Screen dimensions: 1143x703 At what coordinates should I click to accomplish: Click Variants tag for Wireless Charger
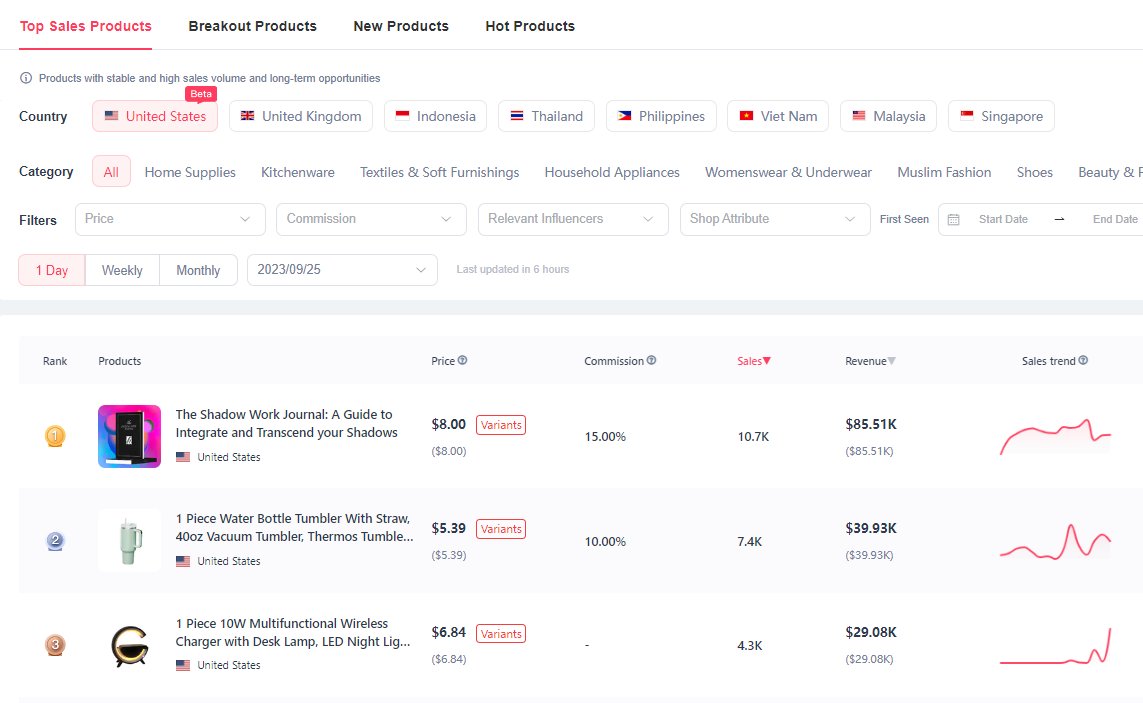501,634
